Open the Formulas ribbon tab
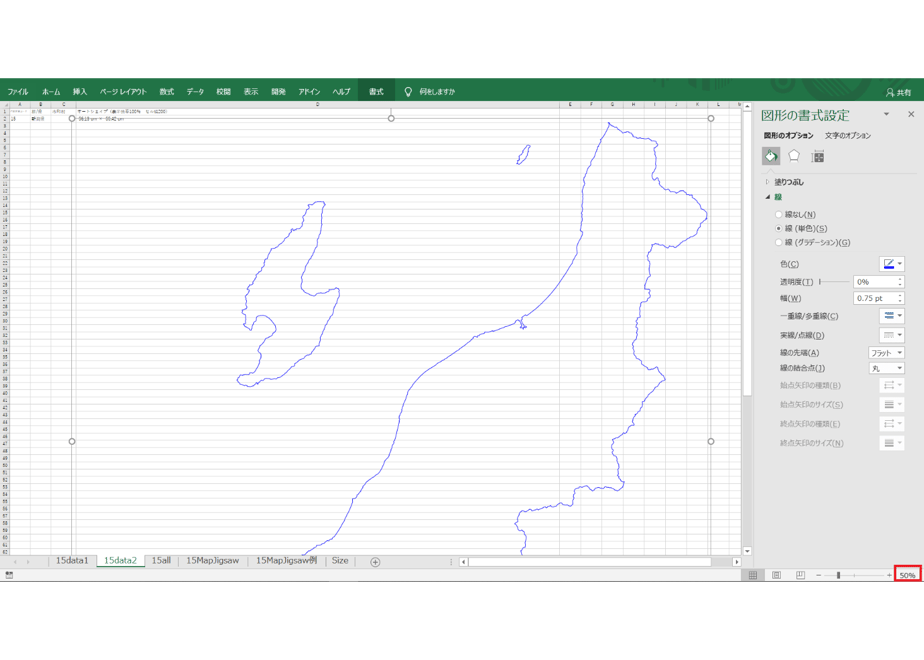This screenshot has width=924, height=660. point(167,92)
